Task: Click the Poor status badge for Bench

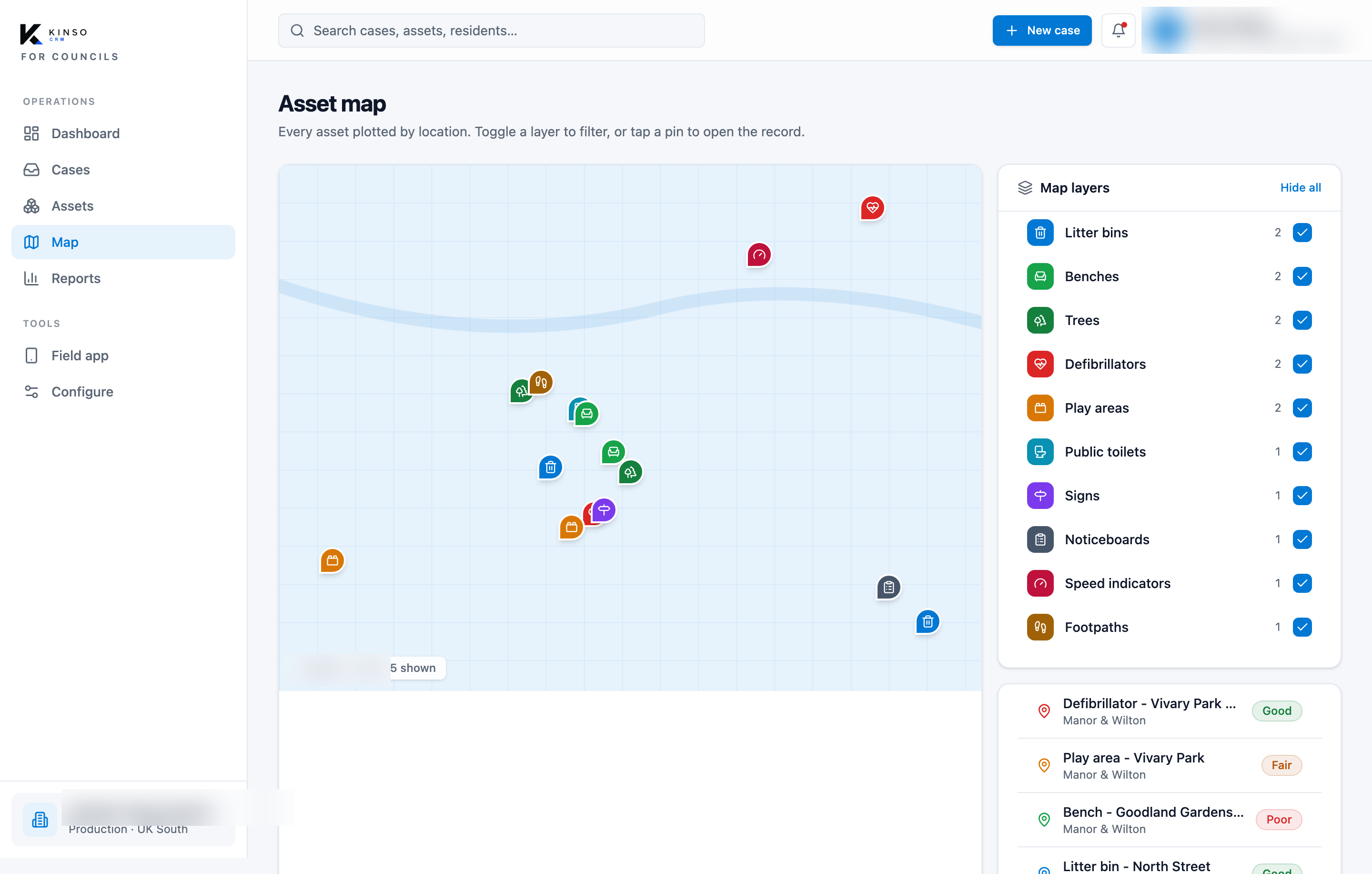Action: [x=1278, y=820]
